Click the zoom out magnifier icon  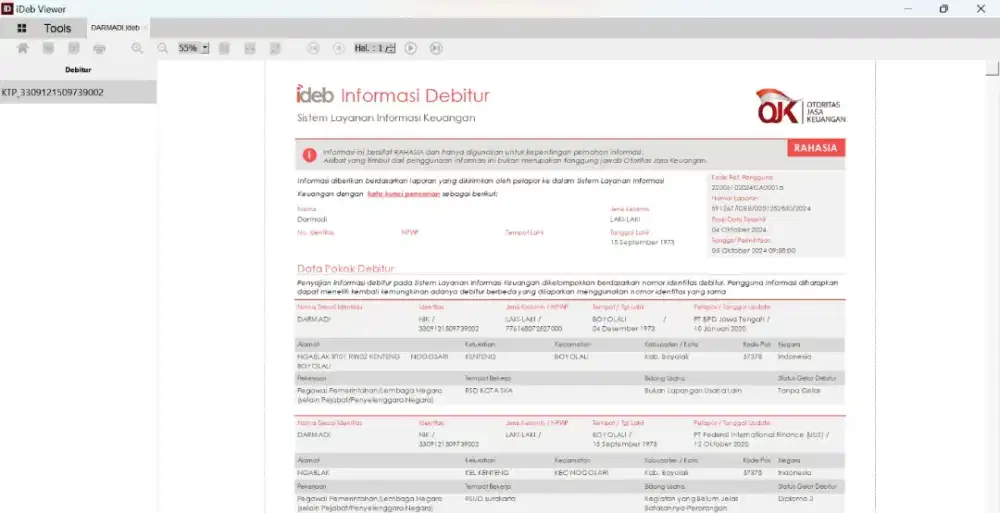pyautogui.click(x=162, y=48)
